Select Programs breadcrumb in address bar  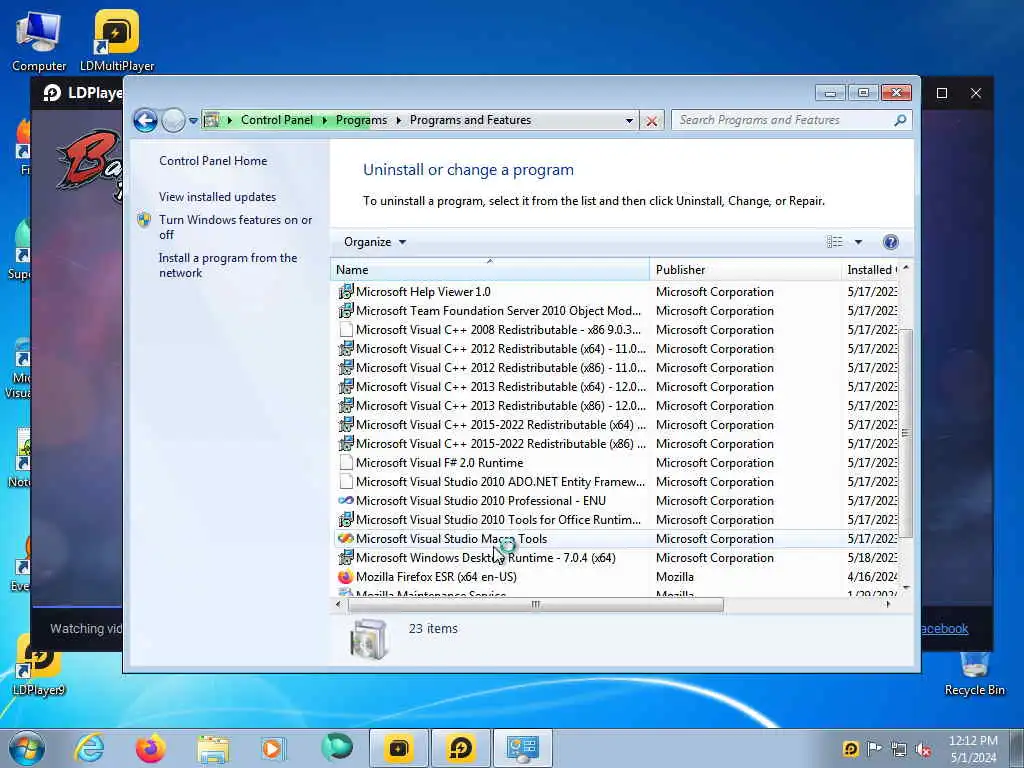[x=361, y=120]
